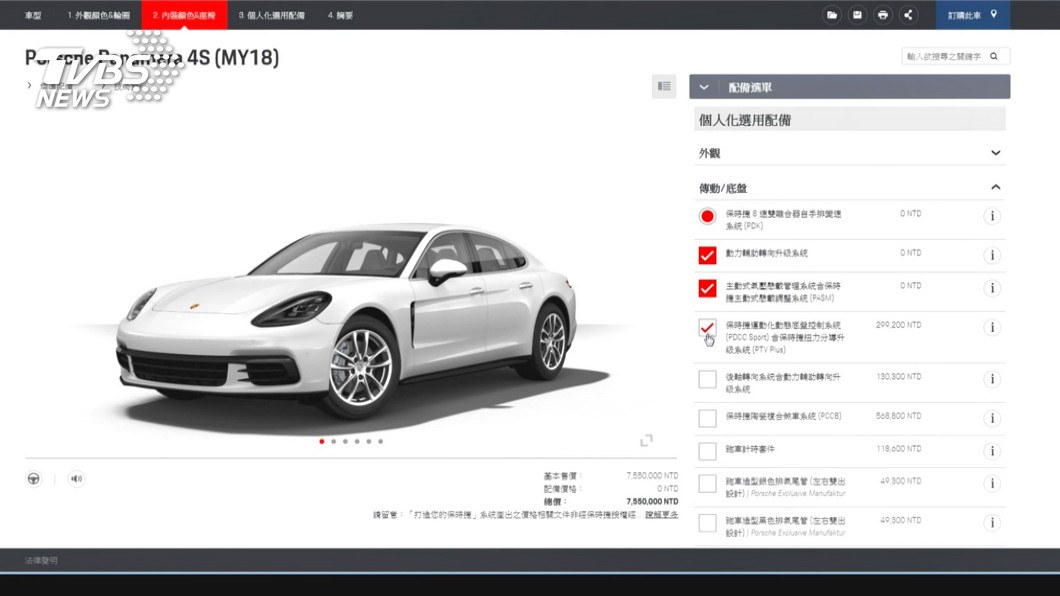
Task: Expand car image to fullscreen
Action: point(646,441)
